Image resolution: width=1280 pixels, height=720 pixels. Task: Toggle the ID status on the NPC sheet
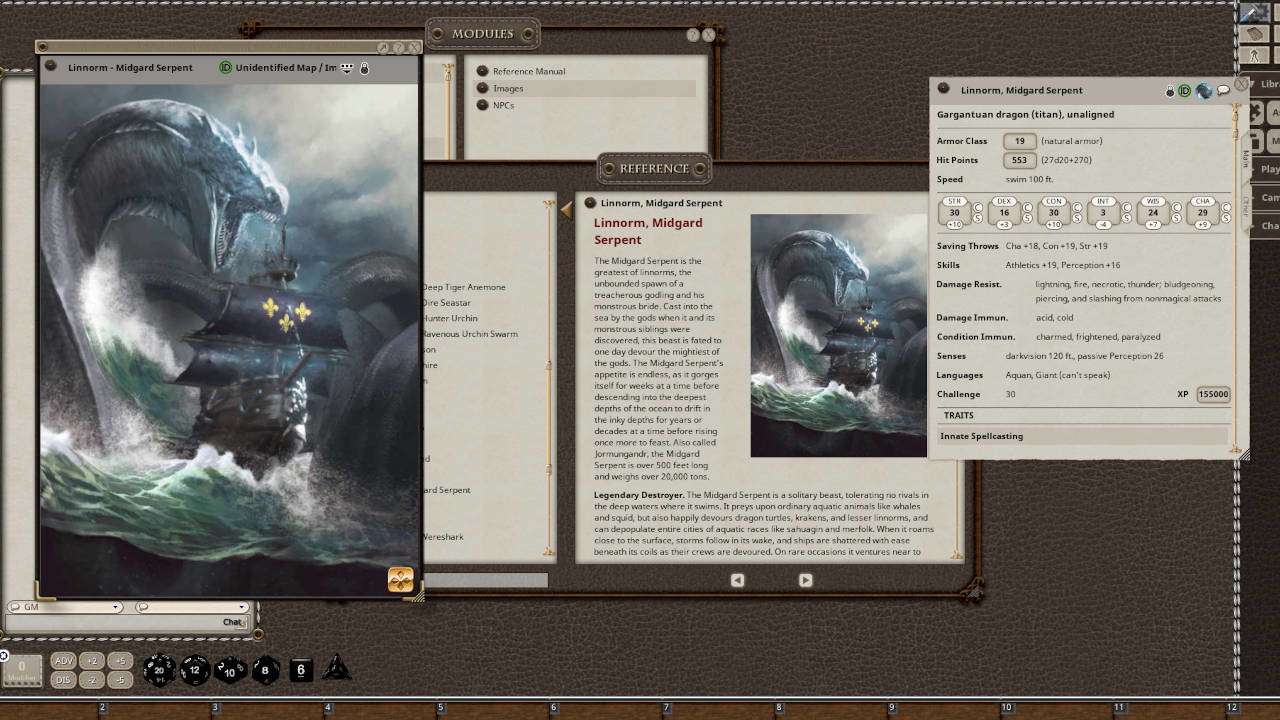(1185, 90)
